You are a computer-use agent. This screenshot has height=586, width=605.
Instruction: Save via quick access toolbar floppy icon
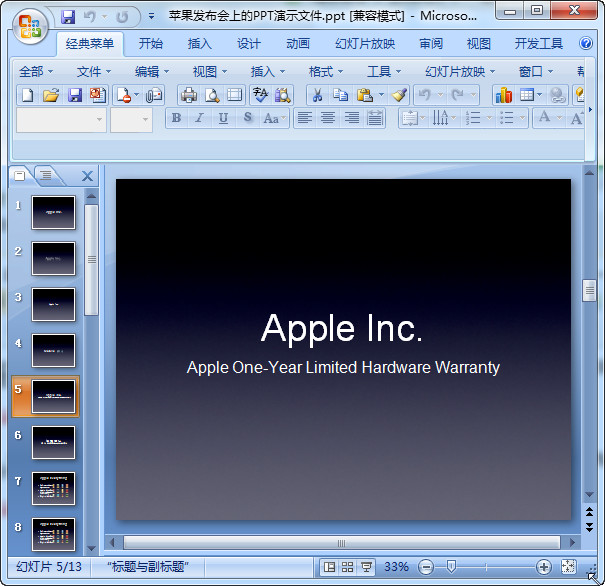(68, 17)
